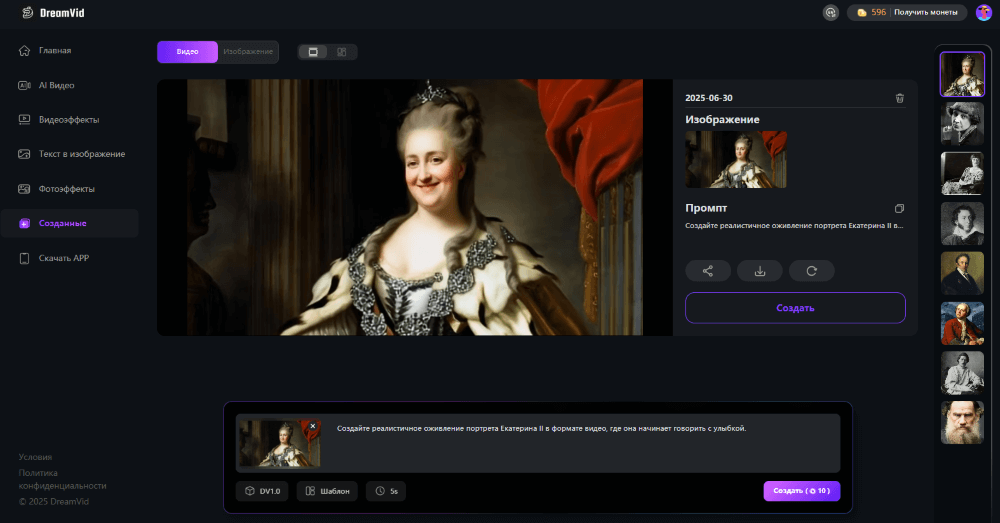Viewport: 1000px width, 523px height.
Task: Select the seventh history thumbnail, seated man sketch
Action: (962, 373)
